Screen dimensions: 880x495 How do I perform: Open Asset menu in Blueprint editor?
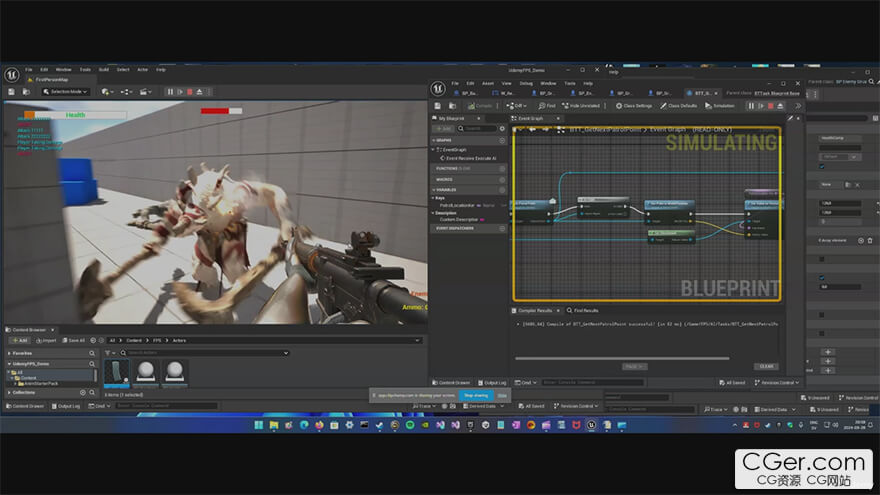click(488, 83)
